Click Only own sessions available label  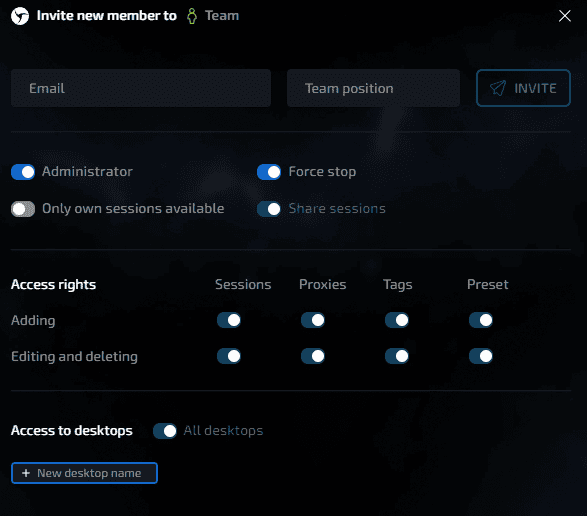[133, 209]
